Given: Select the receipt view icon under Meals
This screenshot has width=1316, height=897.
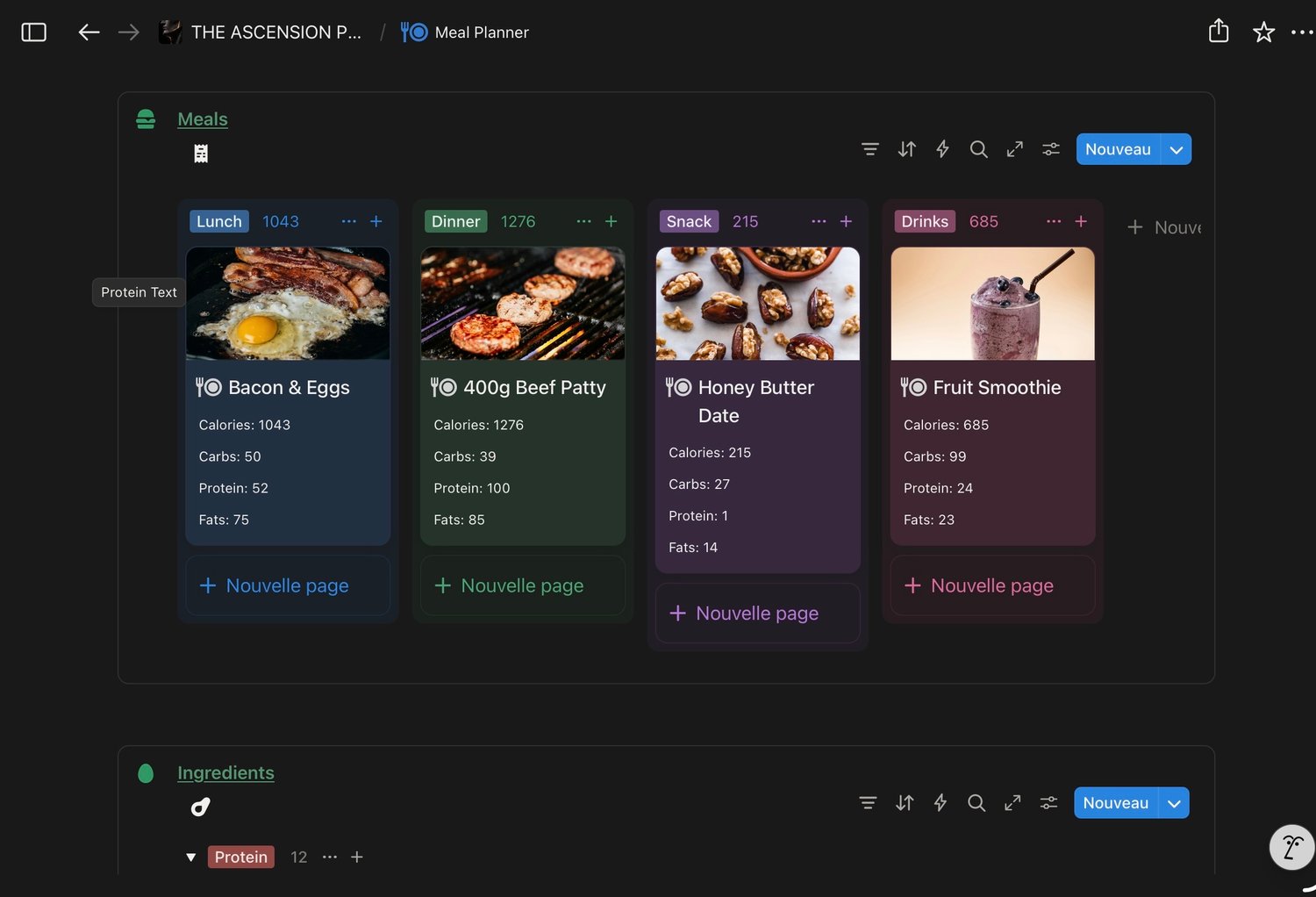Looking at the screenshot, I should click(x=201, y=154).
